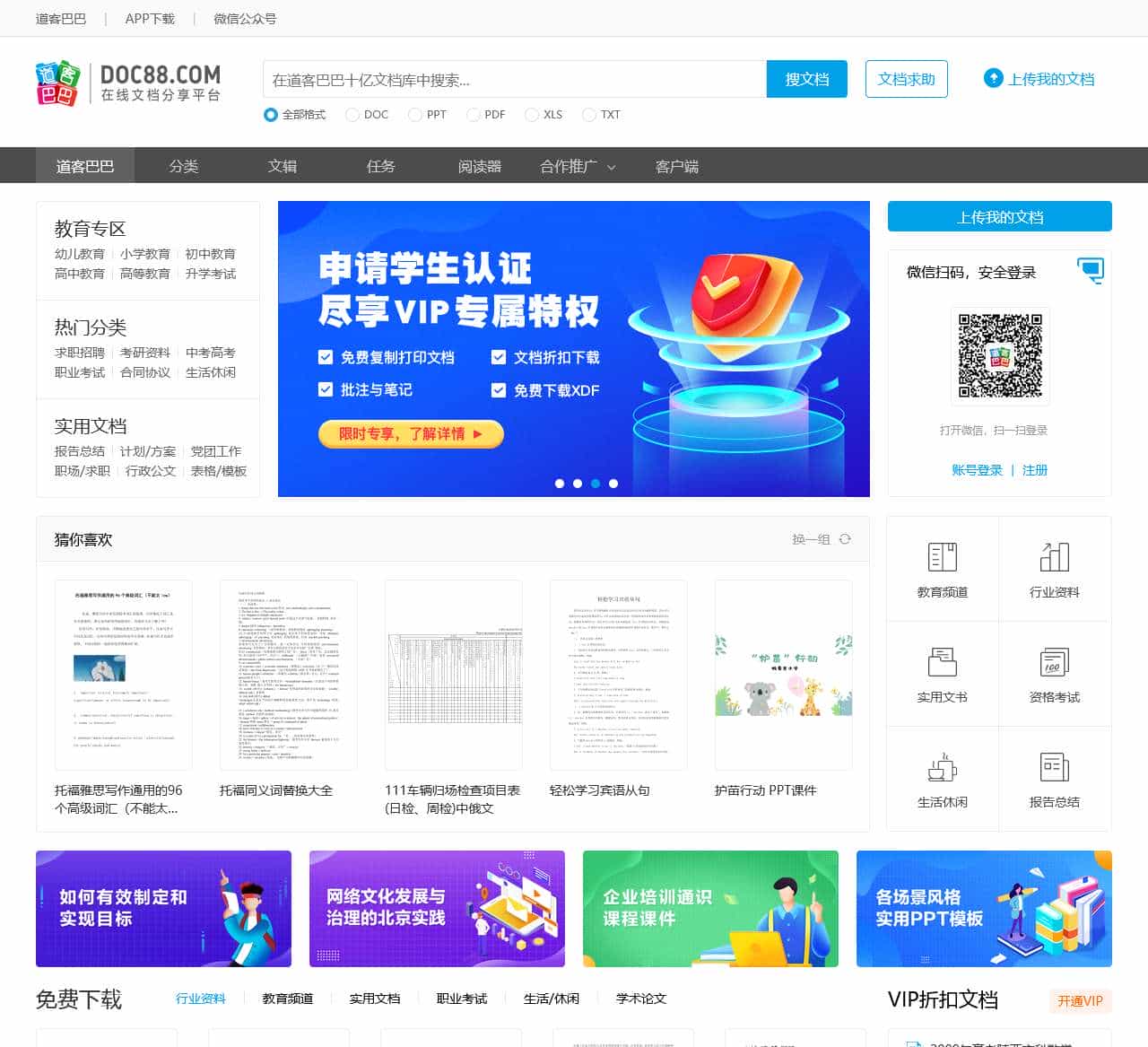This screenshot has height=1047, width=1148.
Task: Select the PDF format radio button
Action: tap(473, 115)
